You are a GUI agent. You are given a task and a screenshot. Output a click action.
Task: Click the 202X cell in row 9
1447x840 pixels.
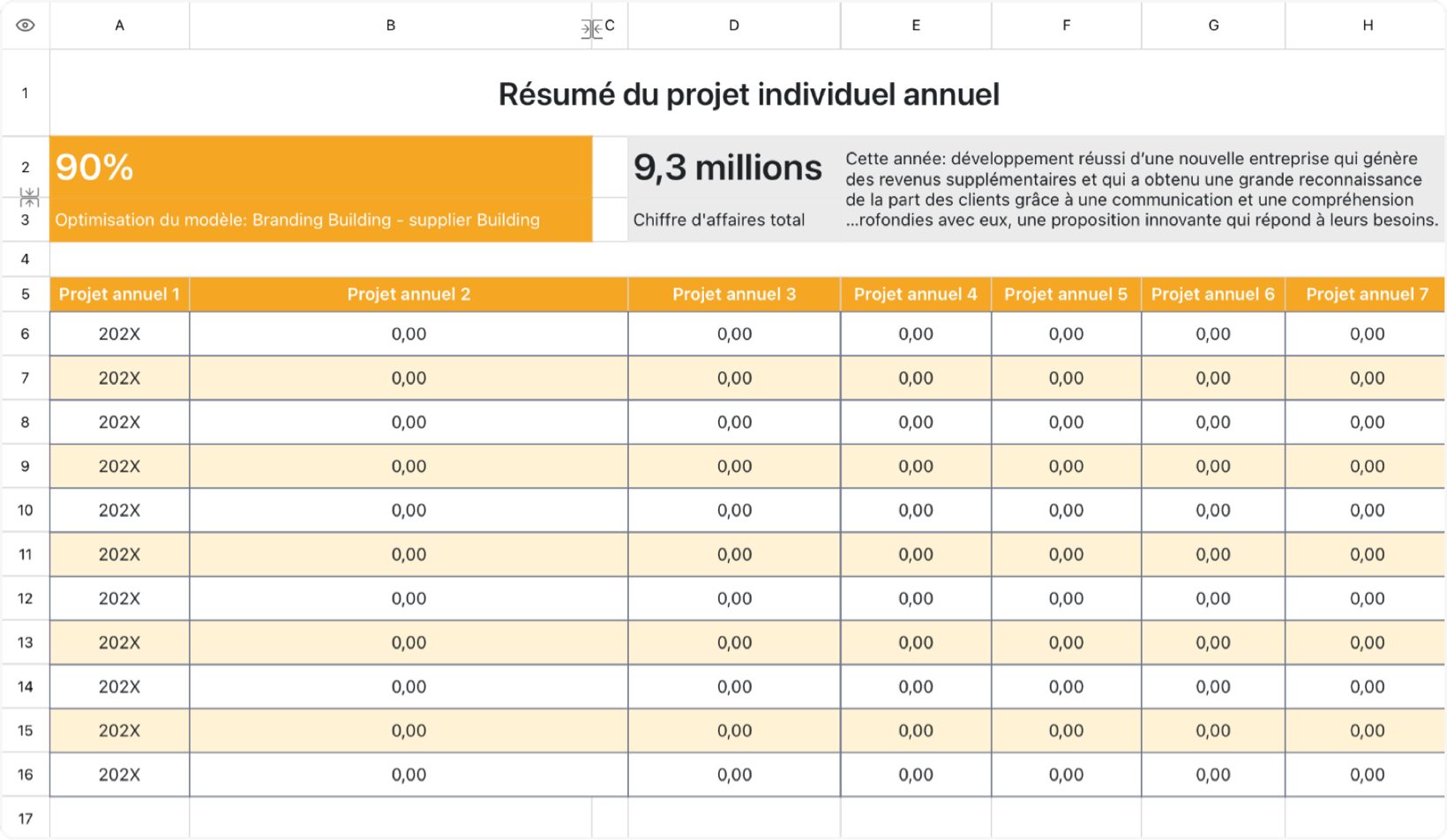[119, 467]
